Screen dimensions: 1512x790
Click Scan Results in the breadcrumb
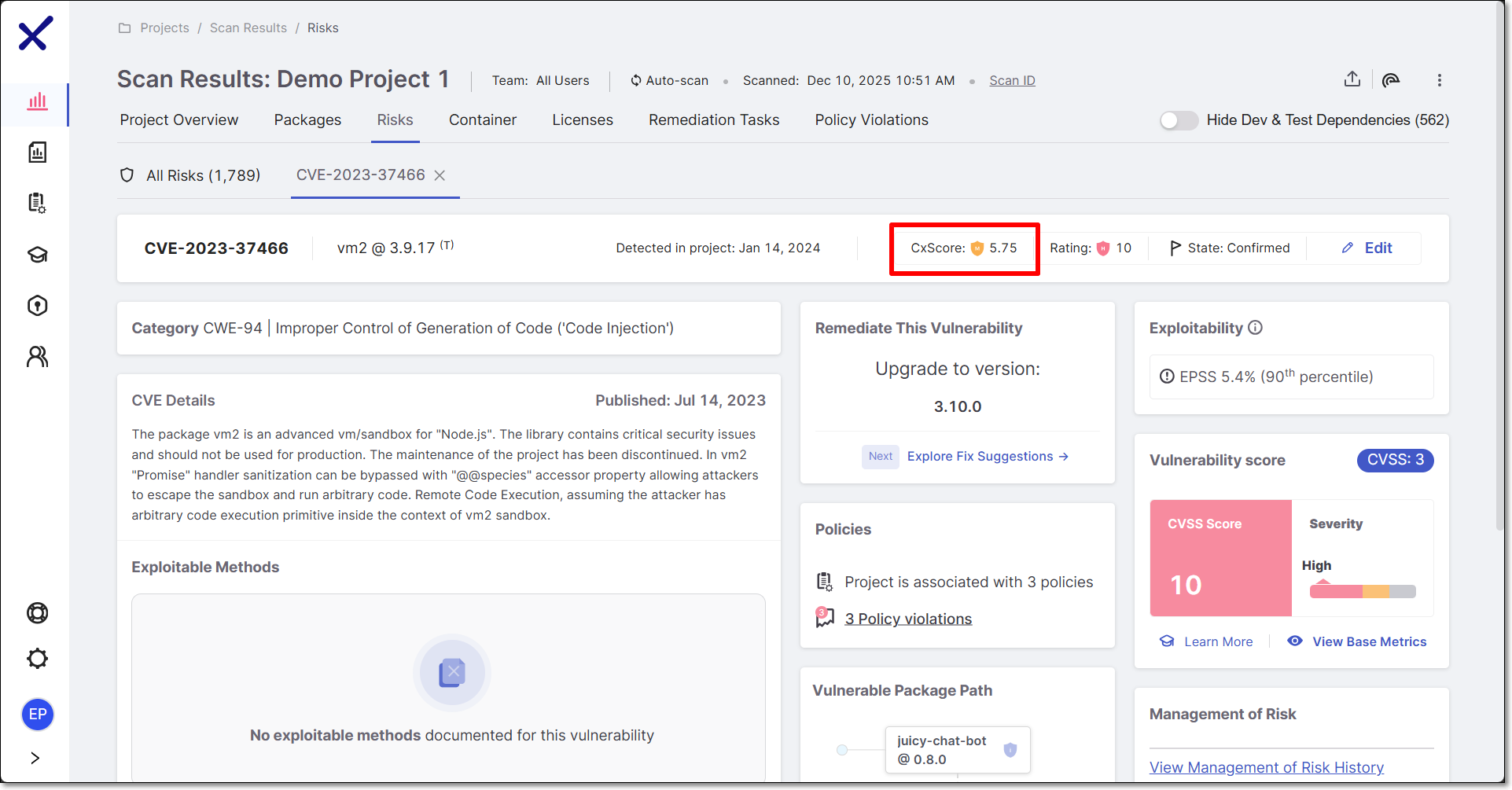click(x=248, y=28)
